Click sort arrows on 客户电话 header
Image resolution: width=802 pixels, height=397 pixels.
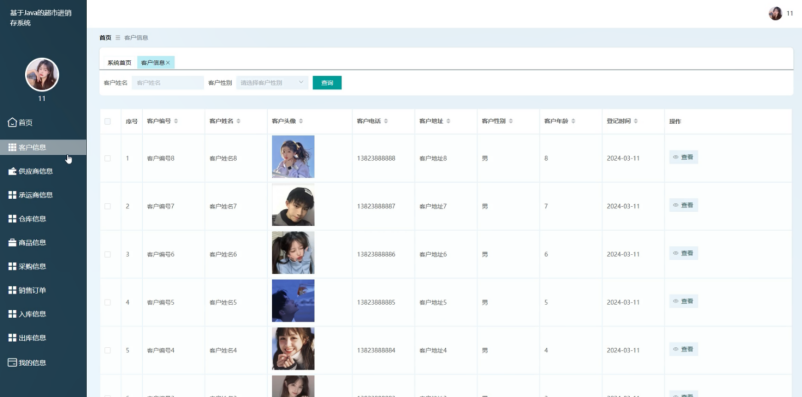pyautogui.click(x=386, y=121)
